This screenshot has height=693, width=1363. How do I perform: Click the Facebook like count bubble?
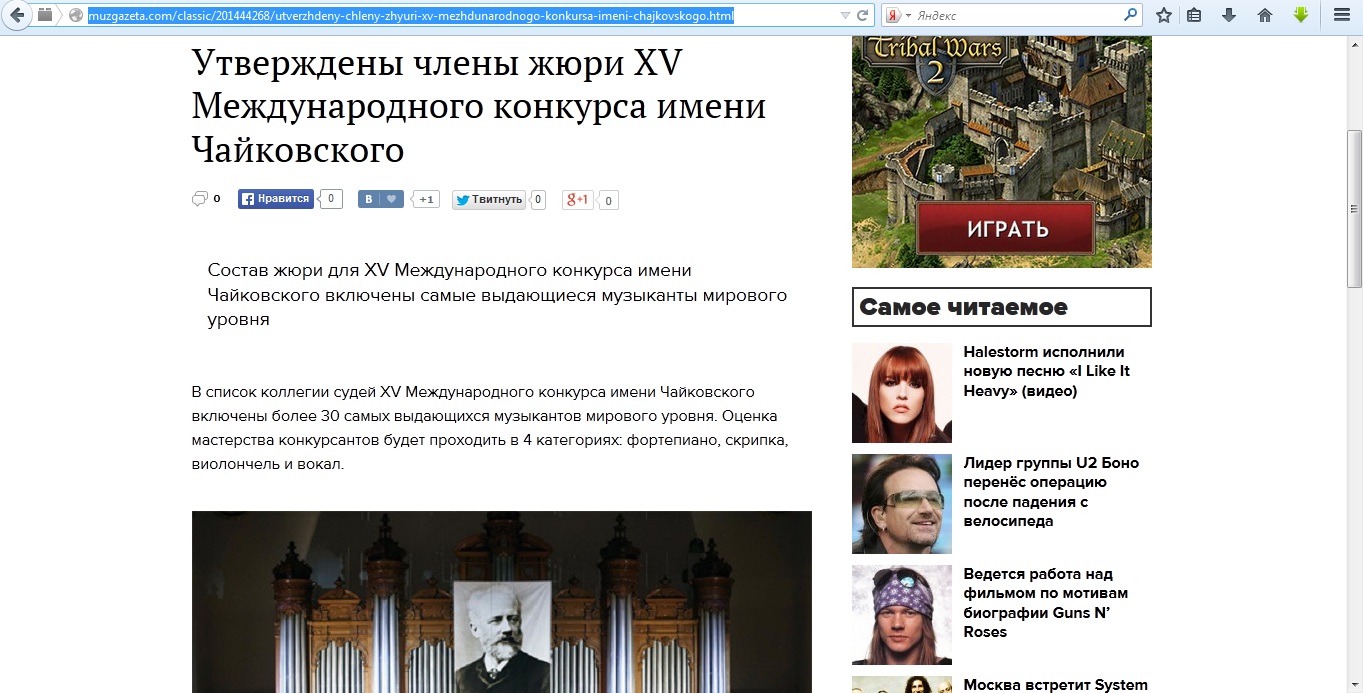coord(332,199)
